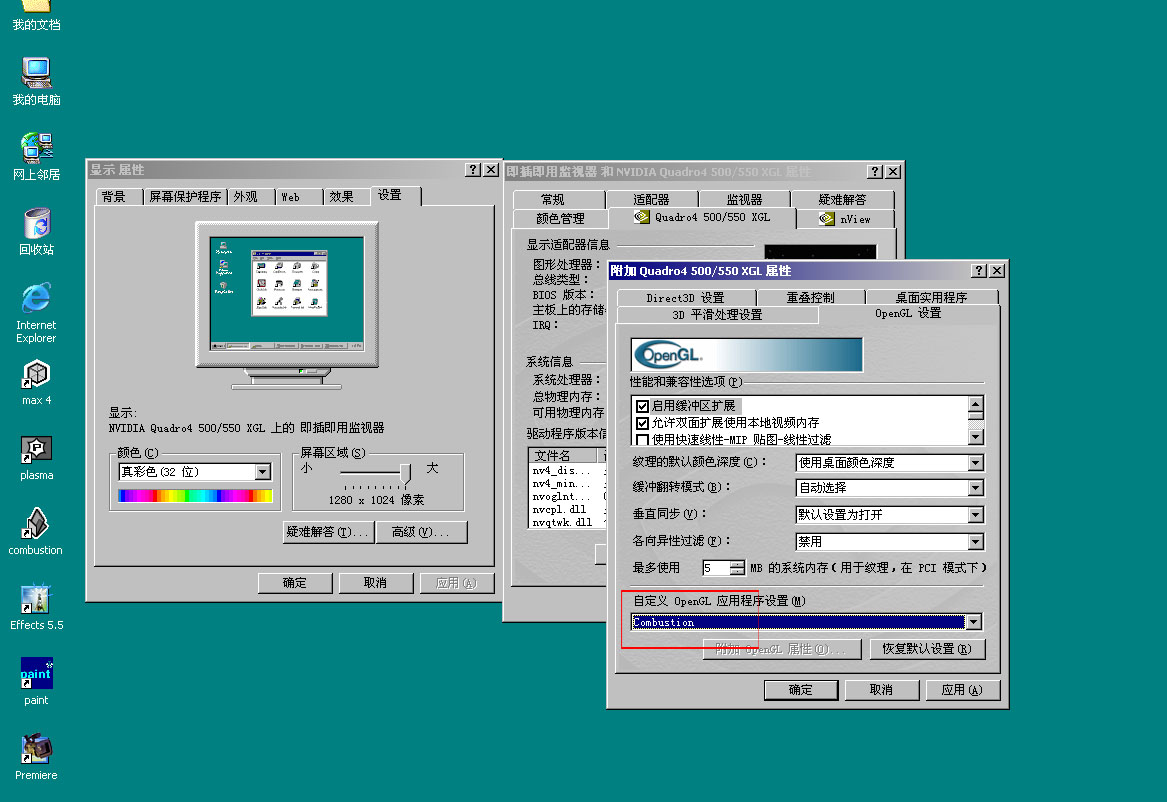Select the 回收站 recycle bin icon
The height and width of the screenshot is (802, 1167).
point(36,232)
